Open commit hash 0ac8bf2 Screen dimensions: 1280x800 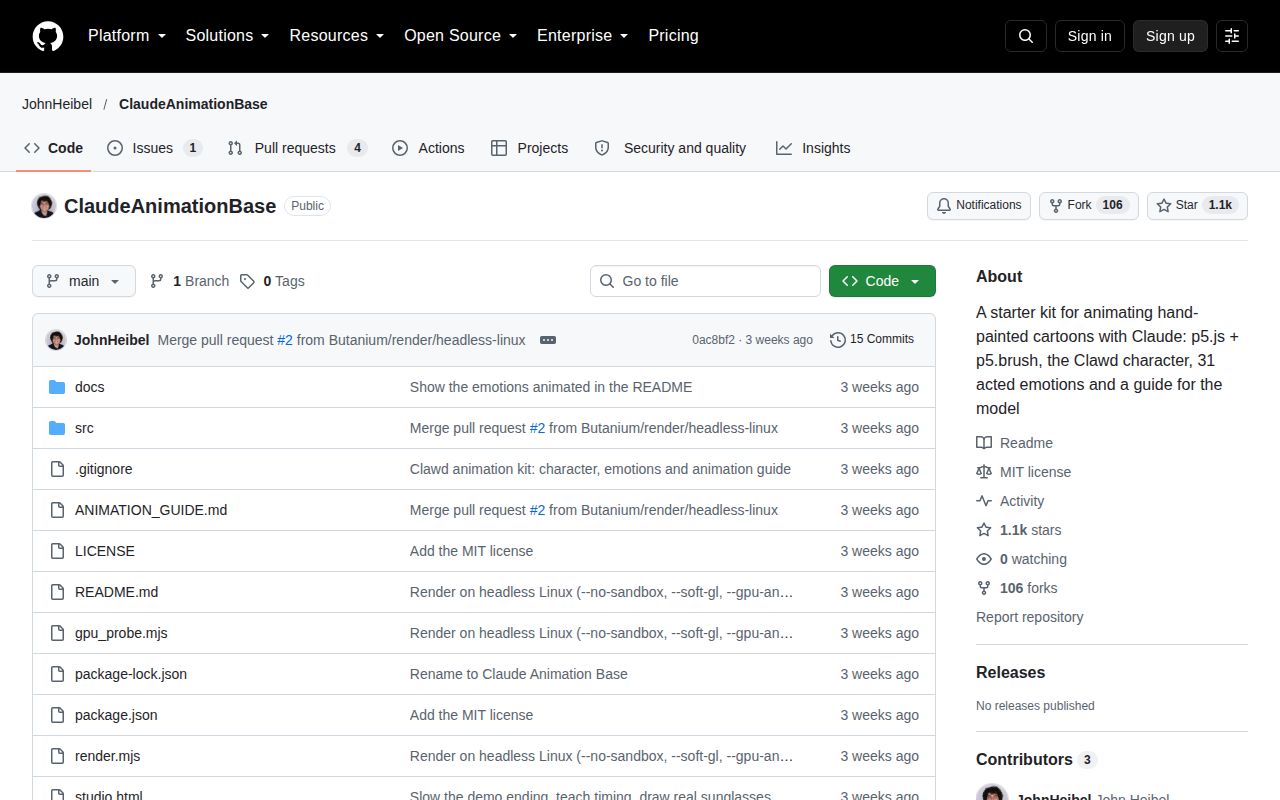point(713,340)
